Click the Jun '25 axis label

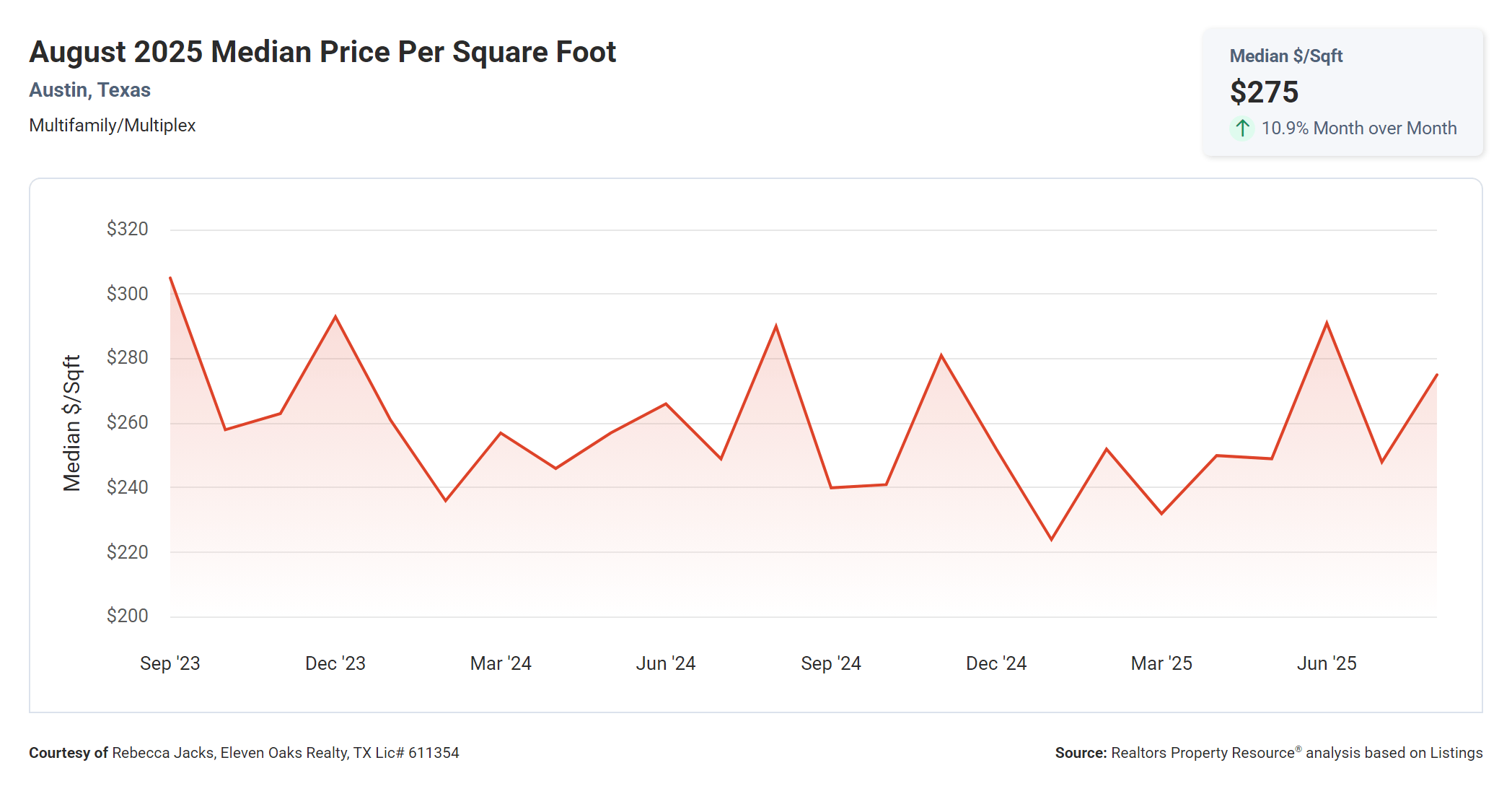point(1326,663)
